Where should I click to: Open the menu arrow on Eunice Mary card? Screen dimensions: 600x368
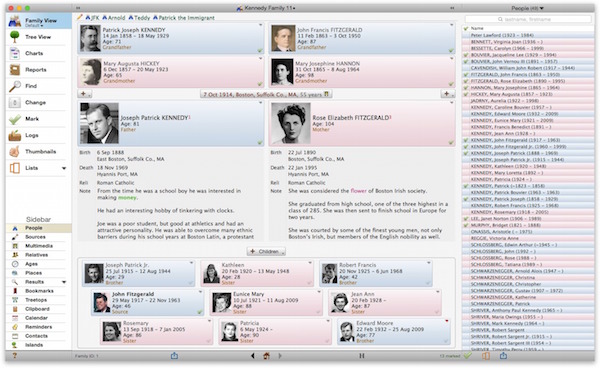319,292
